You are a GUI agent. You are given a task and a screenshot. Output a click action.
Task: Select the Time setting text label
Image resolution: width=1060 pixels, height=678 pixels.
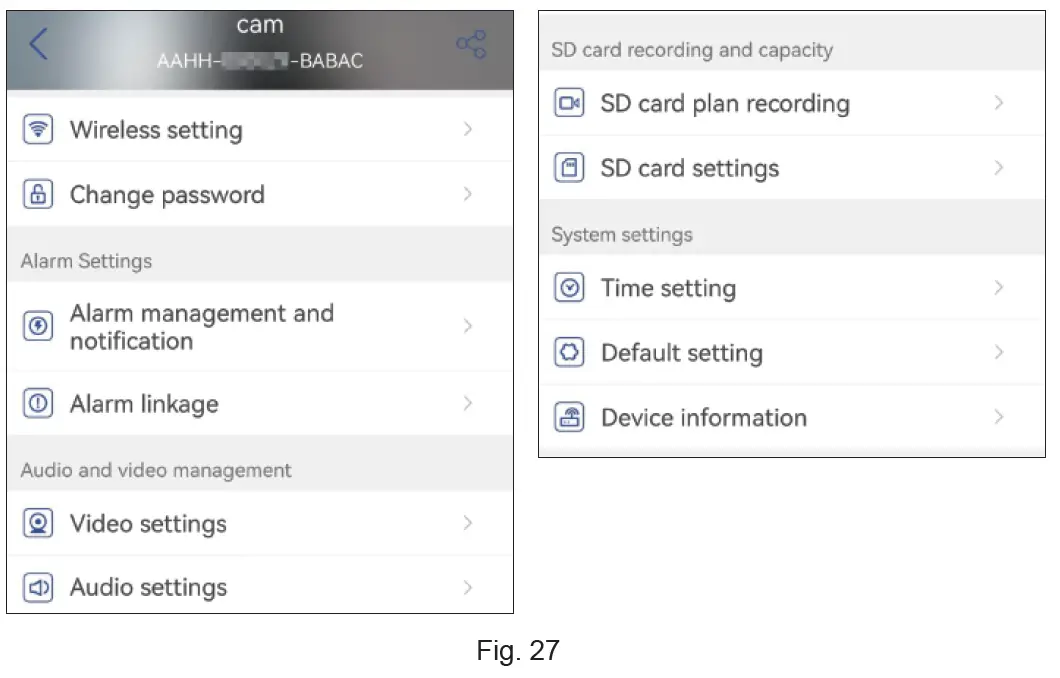point(668,288)
